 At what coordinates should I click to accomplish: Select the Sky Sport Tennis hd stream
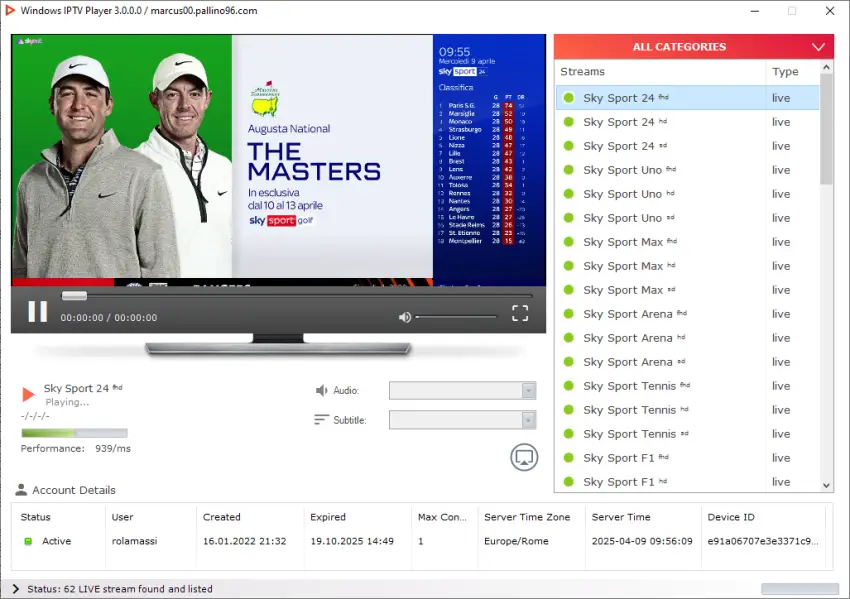pos(687,410)
